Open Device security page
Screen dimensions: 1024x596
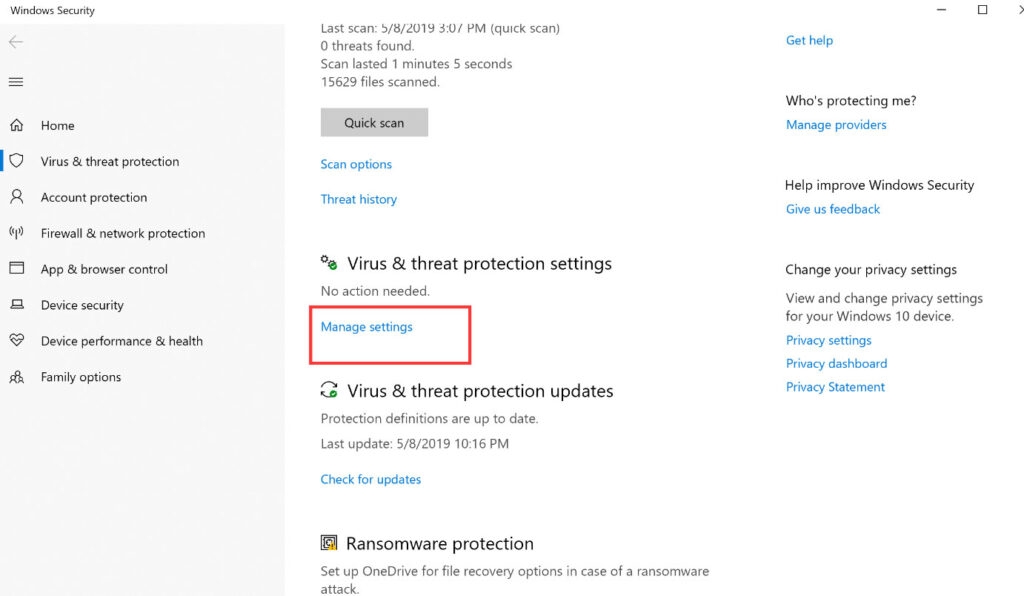[x=82, y=305]
